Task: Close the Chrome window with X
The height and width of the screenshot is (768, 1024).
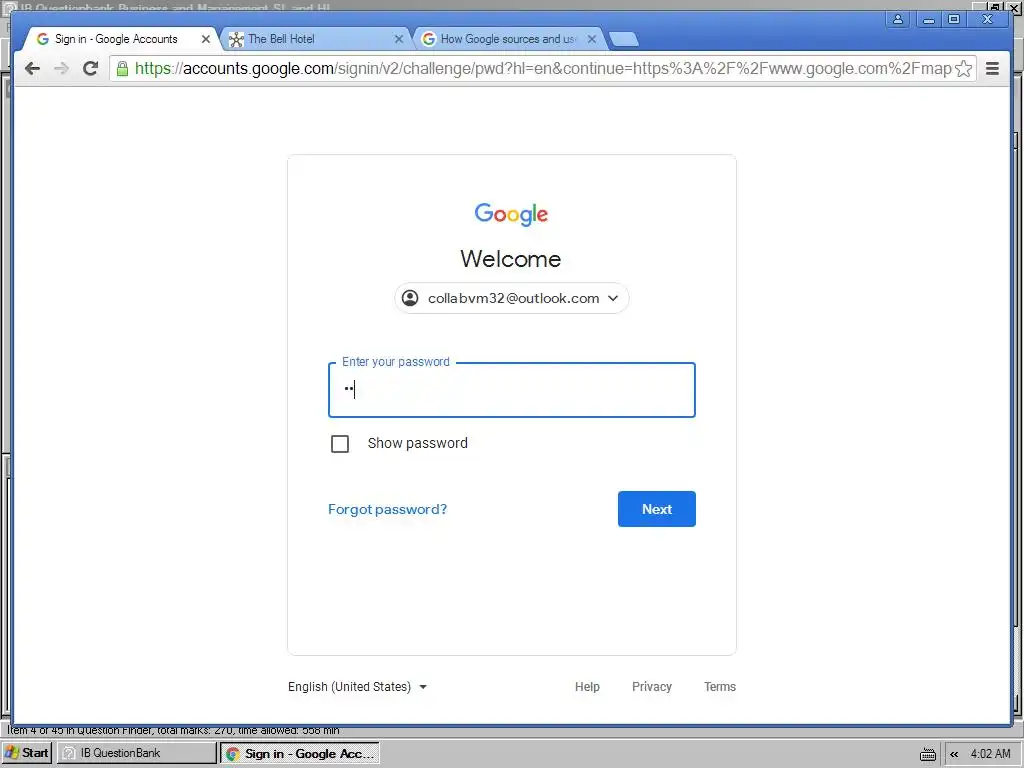Action: click(989, 20)
